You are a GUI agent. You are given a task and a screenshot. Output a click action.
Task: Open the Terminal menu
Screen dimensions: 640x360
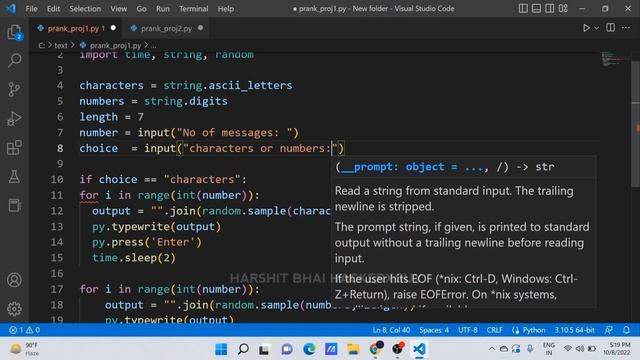(x=193, y=9)
